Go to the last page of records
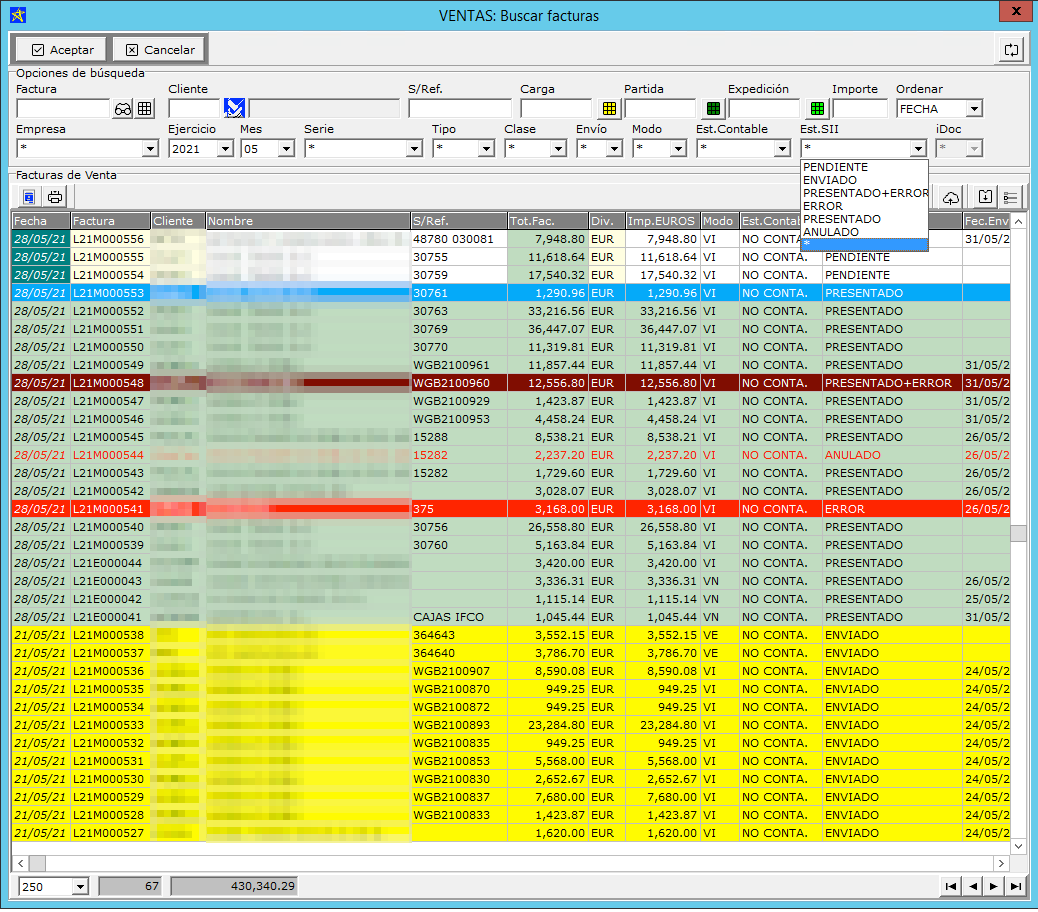 coord(1016,886)
